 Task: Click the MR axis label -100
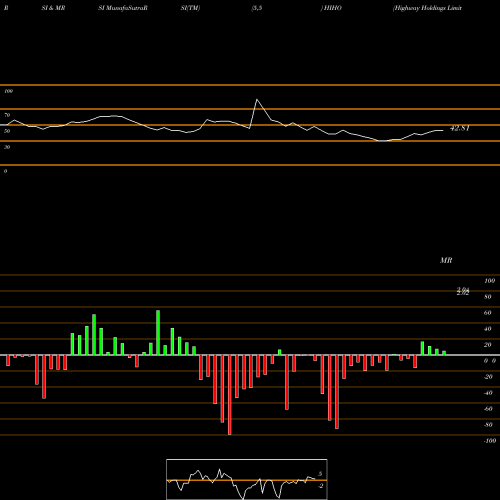[490, 441]
